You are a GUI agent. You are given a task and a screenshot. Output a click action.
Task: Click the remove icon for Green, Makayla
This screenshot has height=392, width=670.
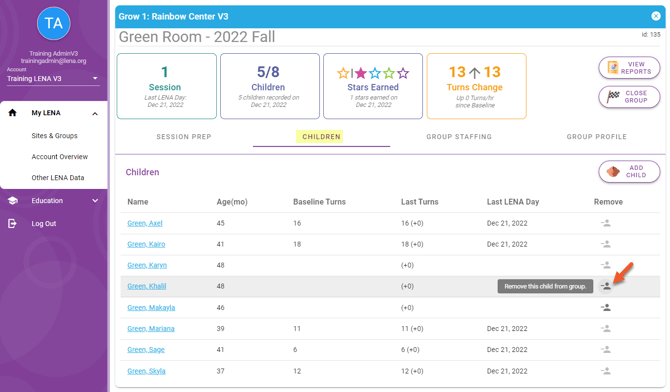point(605,307)
